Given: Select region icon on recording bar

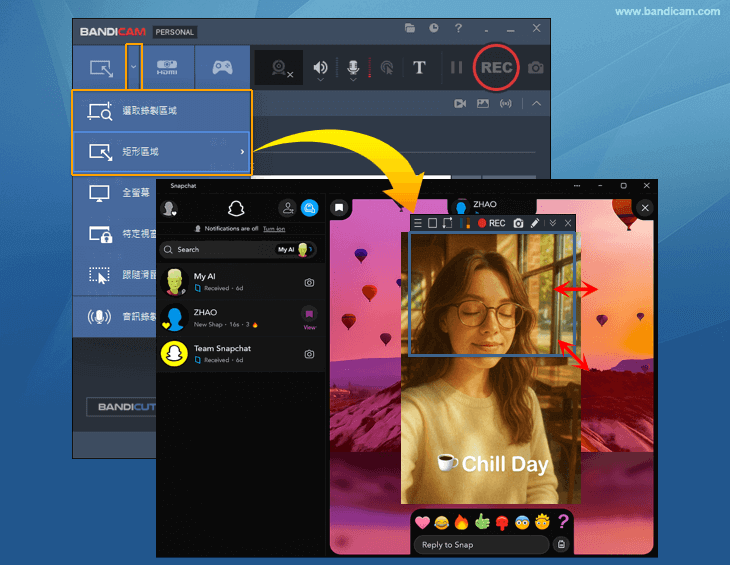Looking at the screenshot, I should (x=447, y=223).
